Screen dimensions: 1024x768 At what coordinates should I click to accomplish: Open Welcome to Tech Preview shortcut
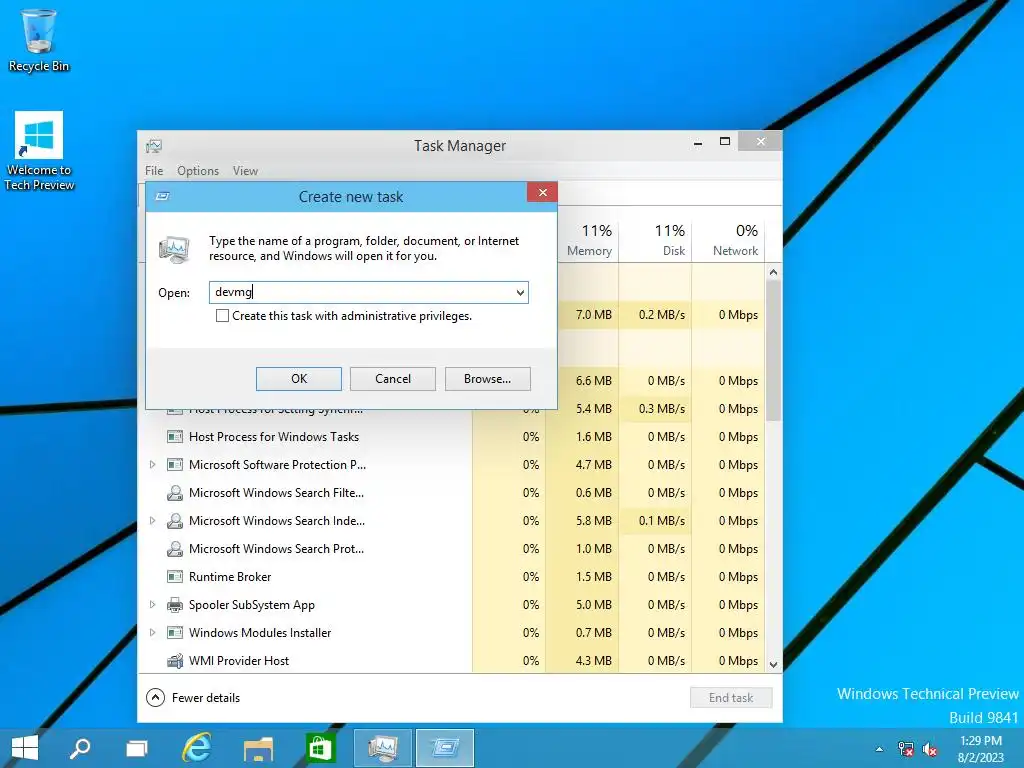coord(39,151)
